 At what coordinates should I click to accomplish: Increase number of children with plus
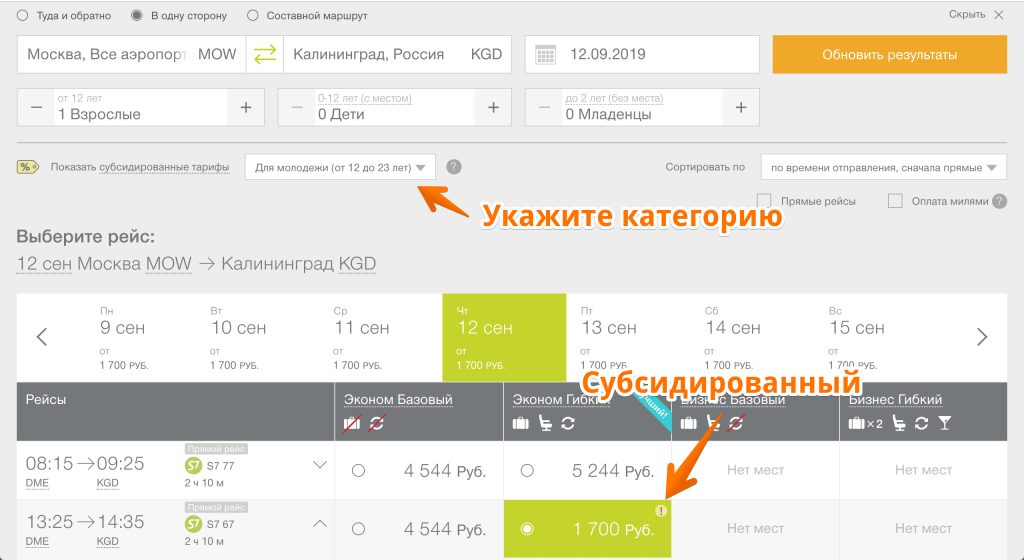pyautogui.click(x=493, y=107)
